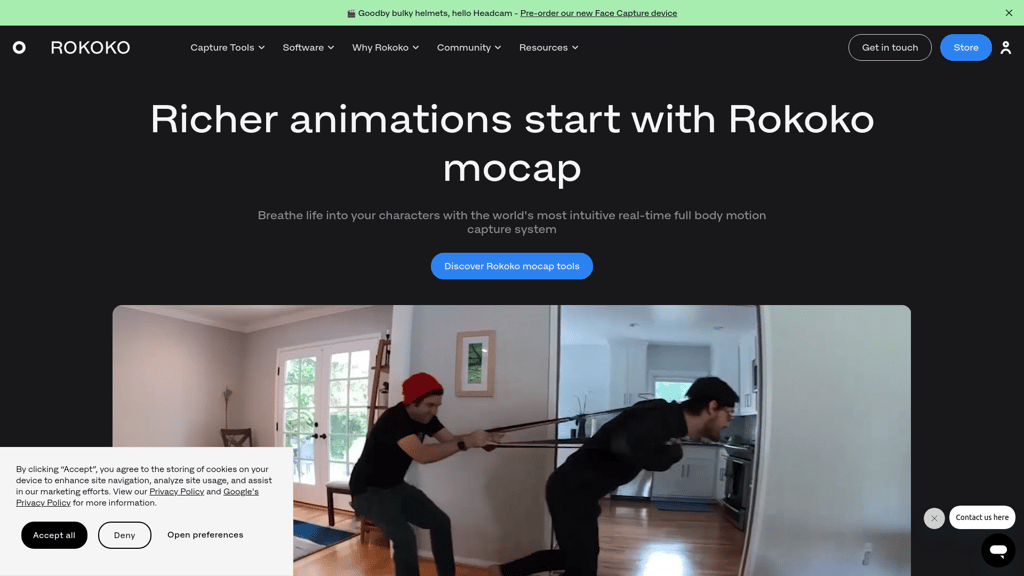This screenshot has height=576, width=1024.
Task: Click the 'Breathe life into your characters' subtitle
Action: 511,222
